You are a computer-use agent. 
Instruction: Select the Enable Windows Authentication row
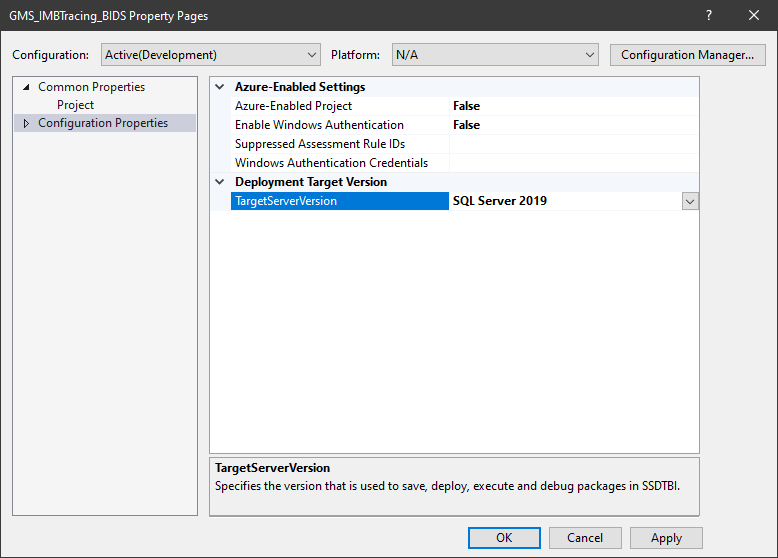319,125
